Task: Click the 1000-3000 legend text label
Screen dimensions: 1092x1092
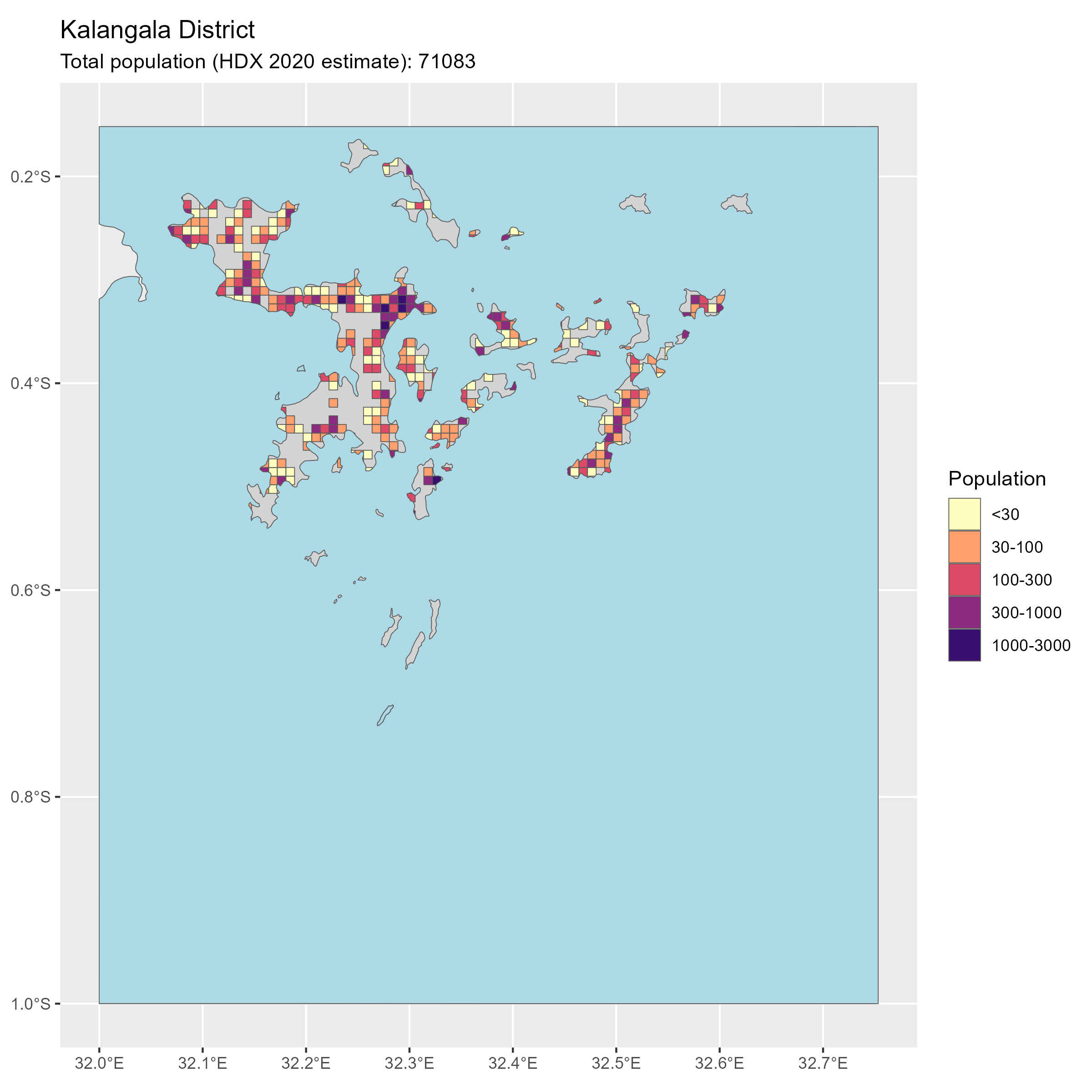Action: click(1031, 646)
